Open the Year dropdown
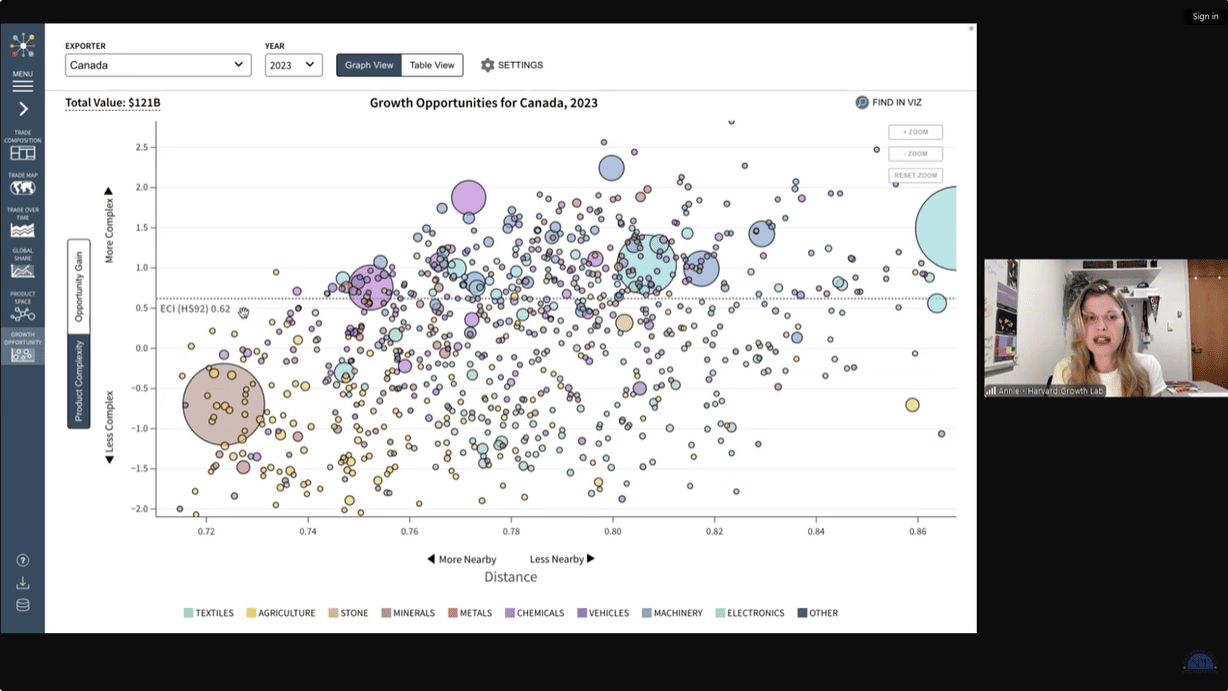The image size is (1228, 691). click(x=294, y=64)
